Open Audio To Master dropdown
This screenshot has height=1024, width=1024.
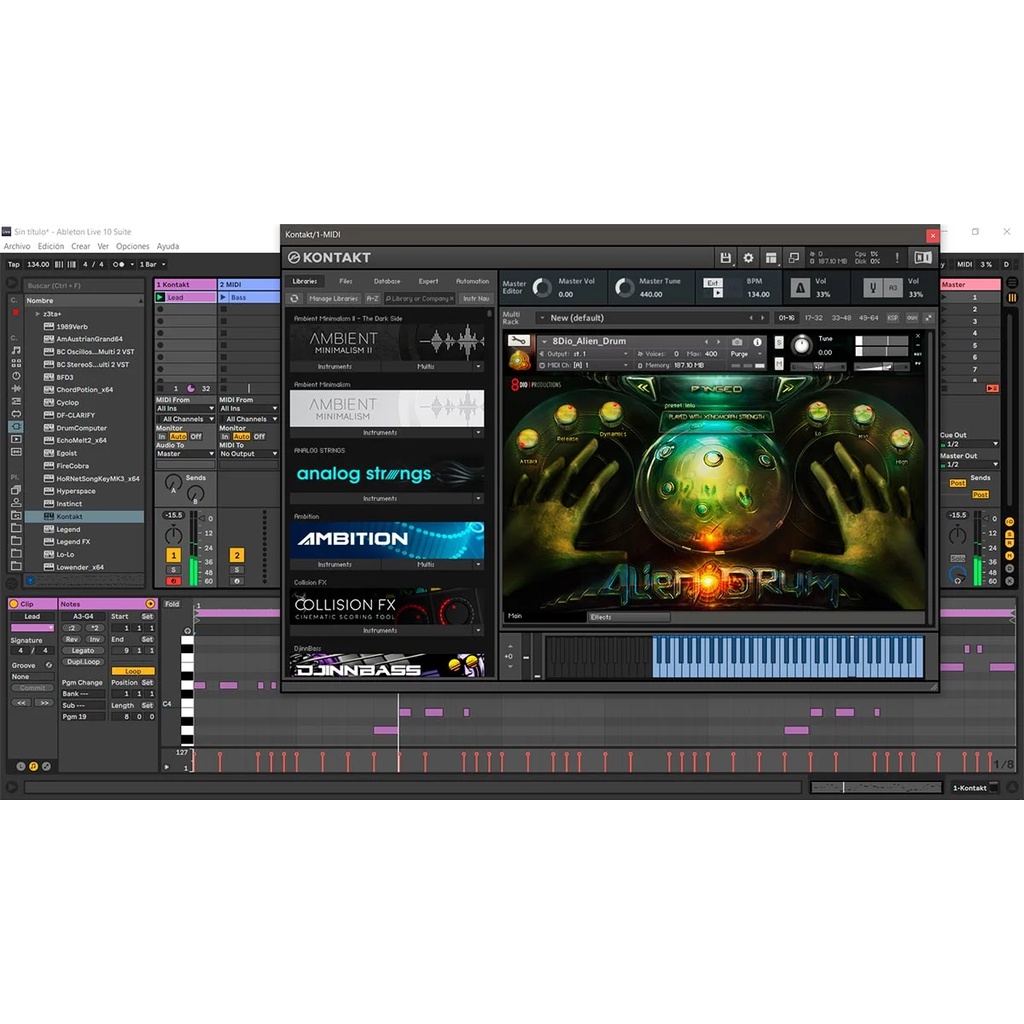coord(185,453)
